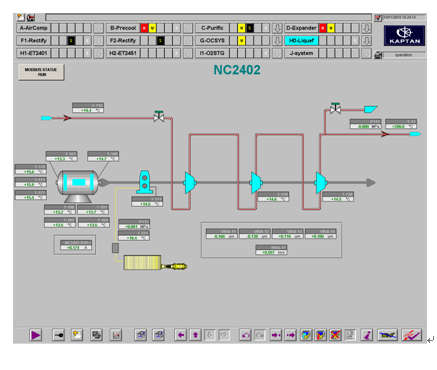
Task: Click the horn alarm icon at top left
Action: tap(31, 17)
